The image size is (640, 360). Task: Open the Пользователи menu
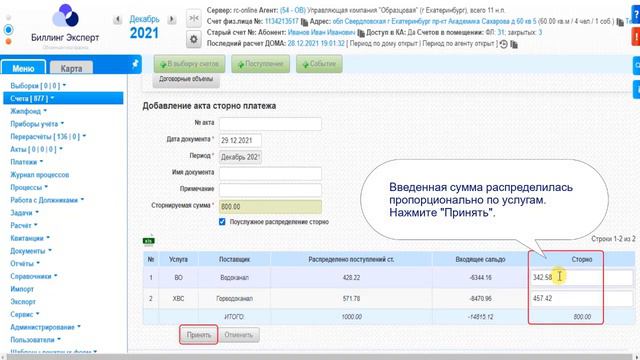coord(35,340)
